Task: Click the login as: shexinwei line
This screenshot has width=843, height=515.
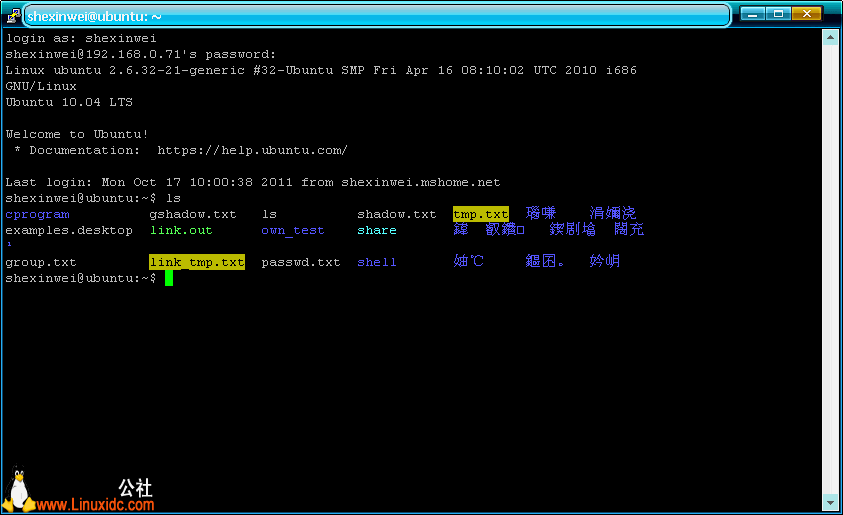Action: [81, 38]
